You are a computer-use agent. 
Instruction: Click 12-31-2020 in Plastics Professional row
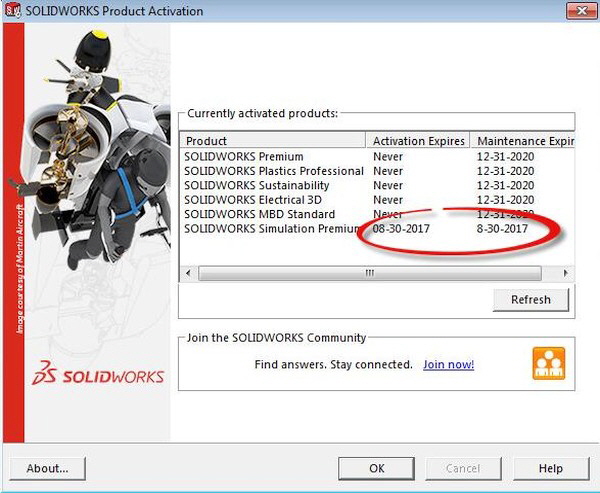[505, 171]
